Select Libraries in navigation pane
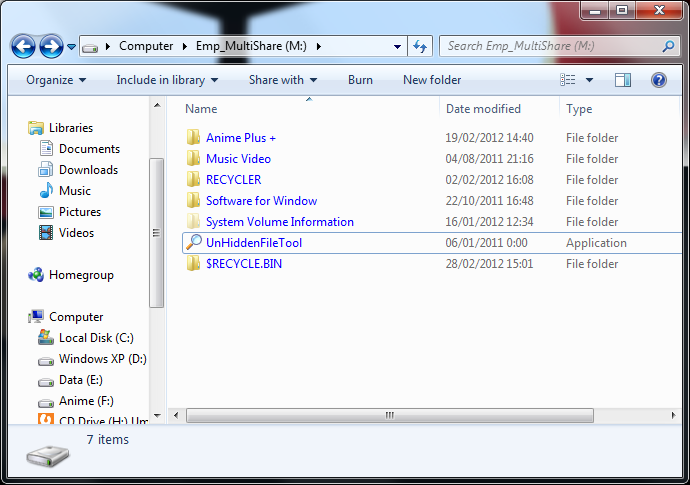This screenshot has width=690, height=485. tap(71, 128)
